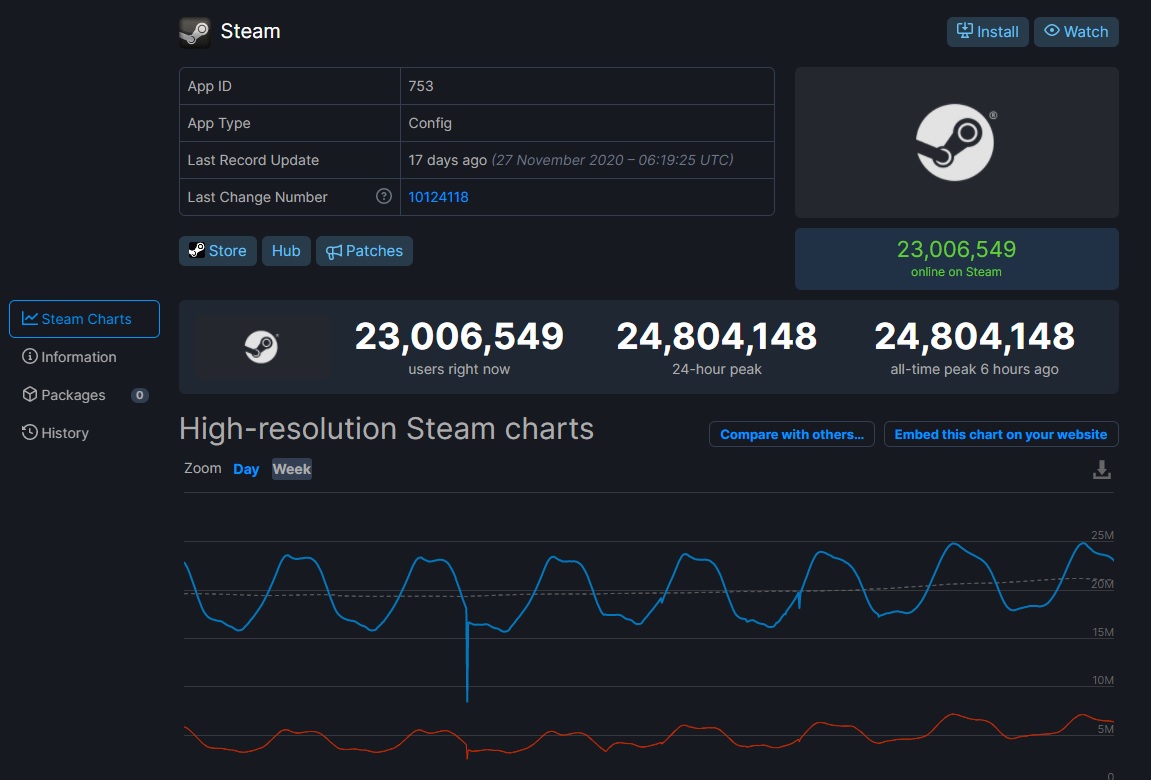Open the Patches button
1151x780 pixels.
tap(364, 251)
